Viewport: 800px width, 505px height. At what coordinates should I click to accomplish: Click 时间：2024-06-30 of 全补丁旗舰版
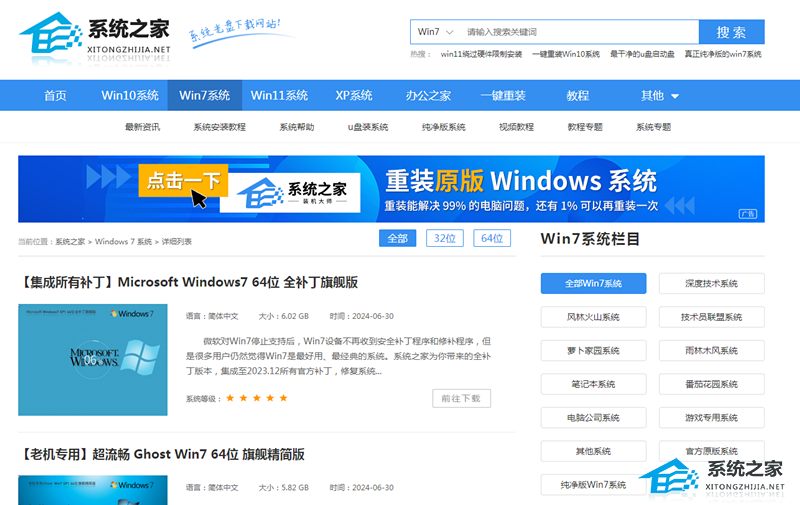(361, 316)
